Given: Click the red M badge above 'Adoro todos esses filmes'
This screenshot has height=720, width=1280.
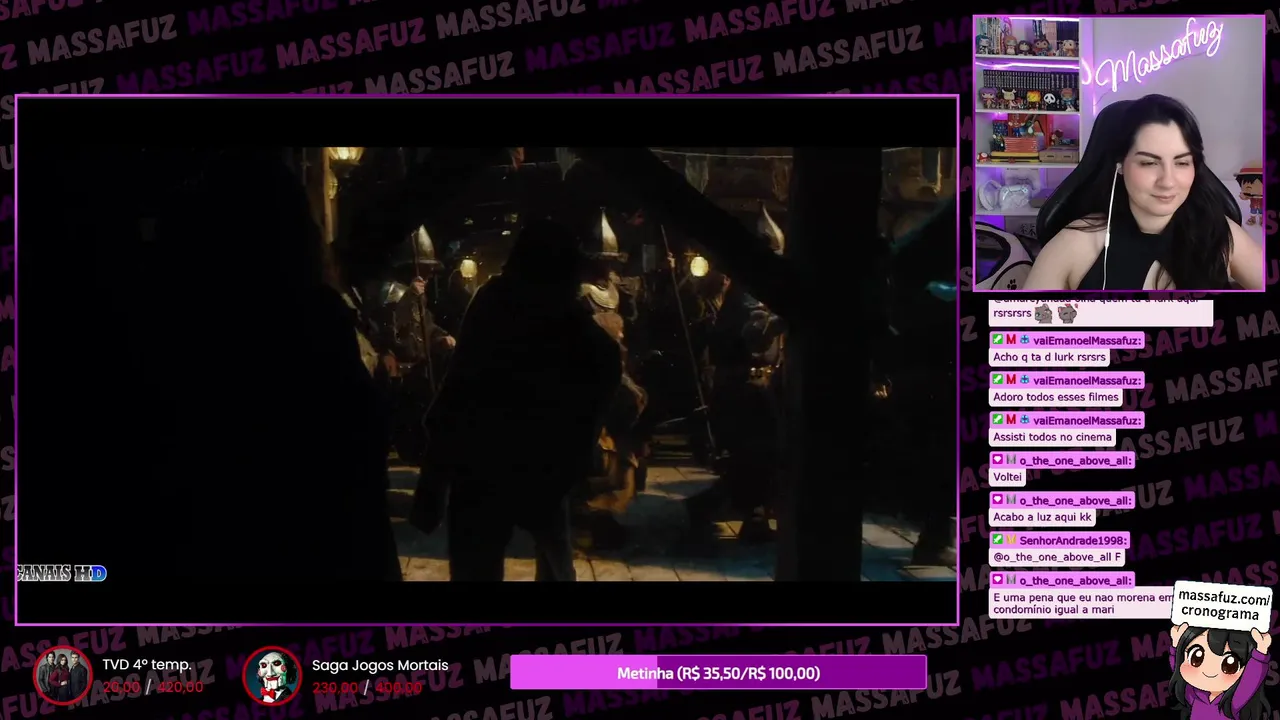Looking at the screenshot, I should pyautogui.click(x=1011, y=380).
